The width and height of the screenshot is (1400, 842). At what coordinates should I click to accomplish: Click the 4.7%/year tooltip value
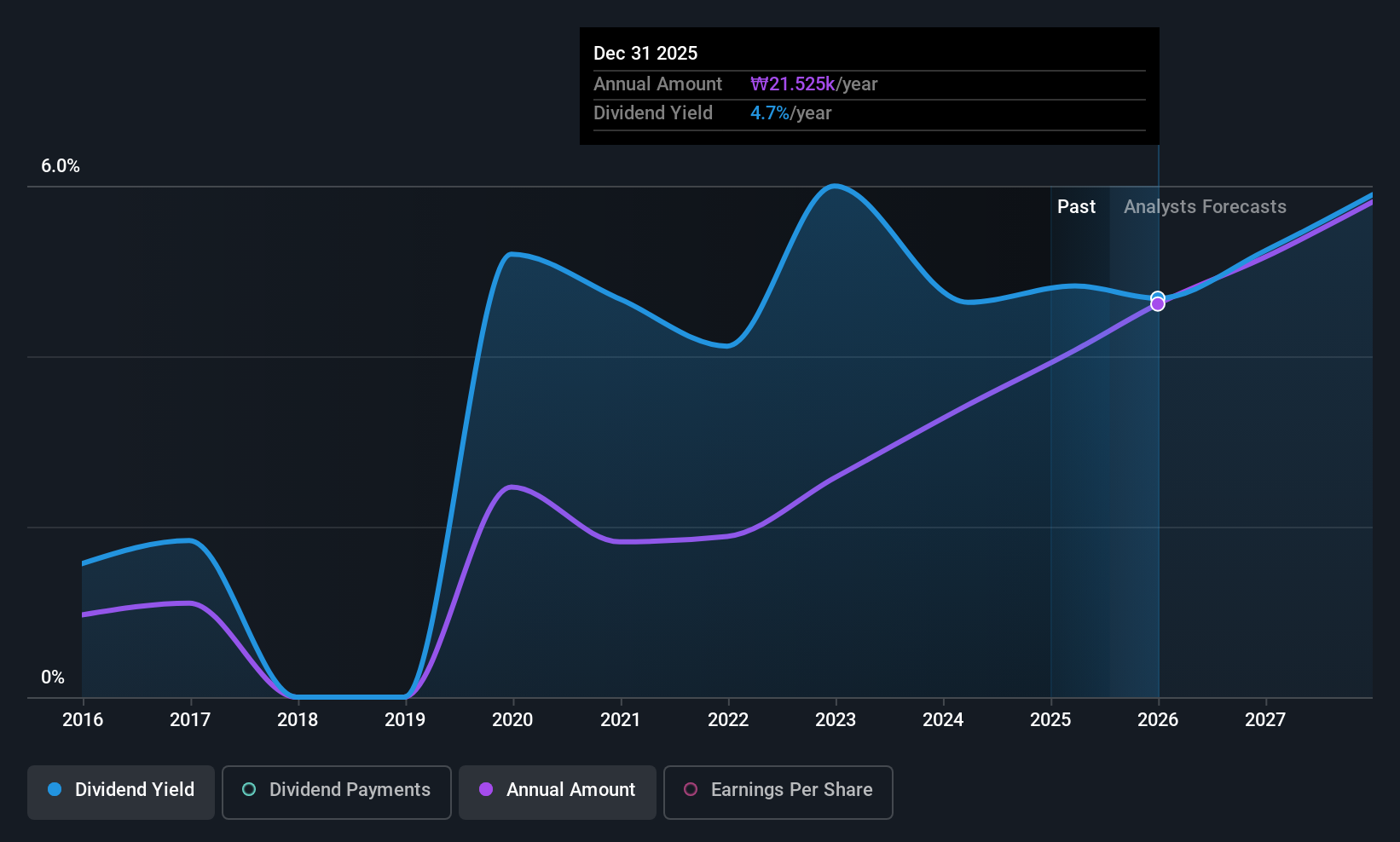pos(790,113)
